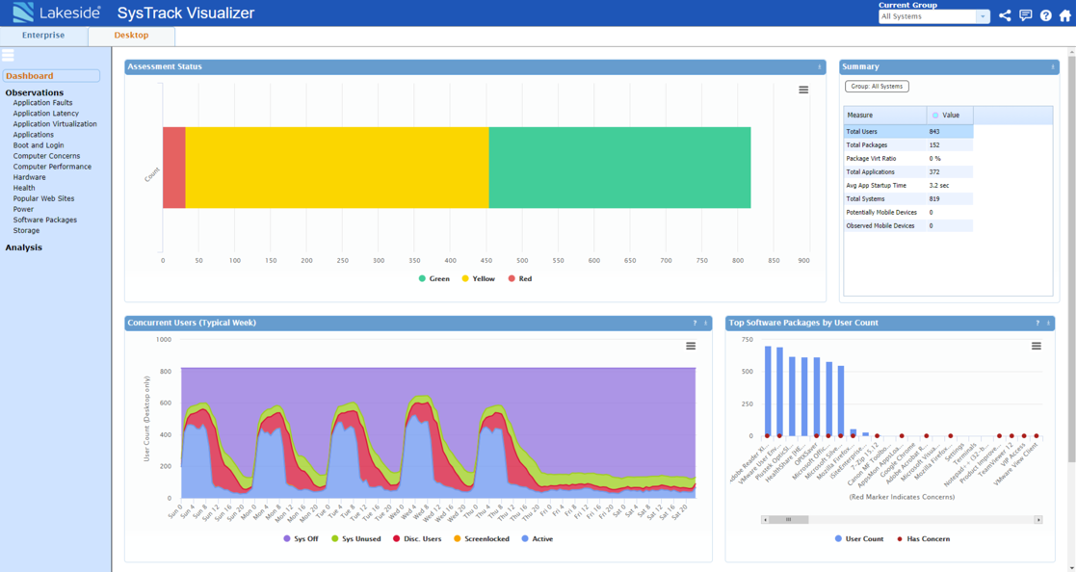Toggle Red series in Assessment Status legend
1076x572 pixels.
[x=519, y=278]
